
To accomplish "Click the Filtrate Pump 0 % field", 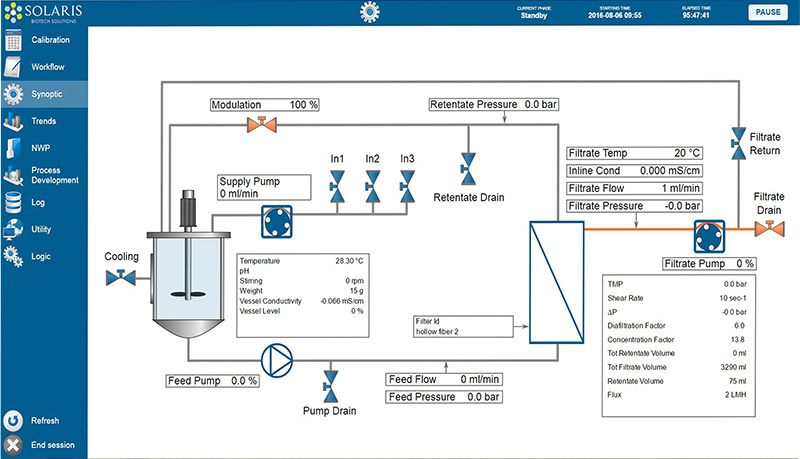I will point(709,264).
